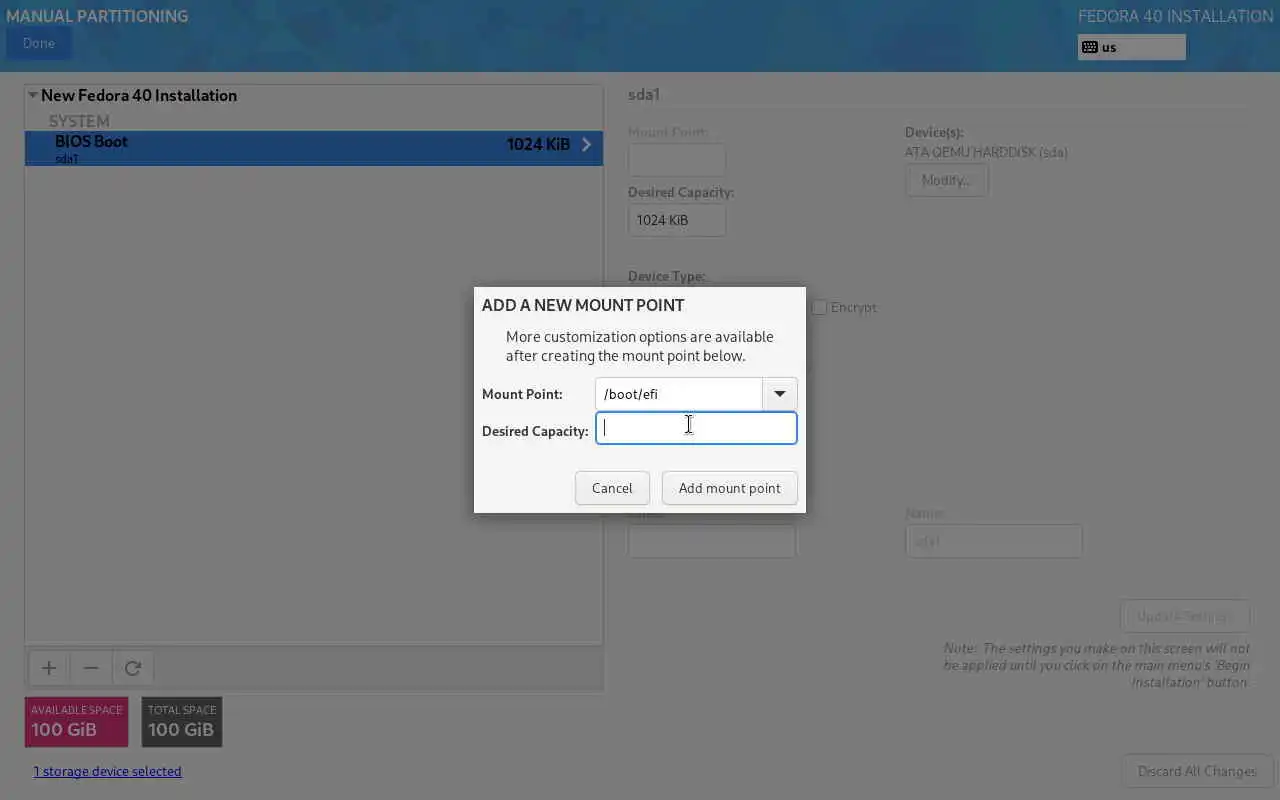Click the Modify... devices button
This screenshot has width=1280, height=800.
click(x=946, y=180)
